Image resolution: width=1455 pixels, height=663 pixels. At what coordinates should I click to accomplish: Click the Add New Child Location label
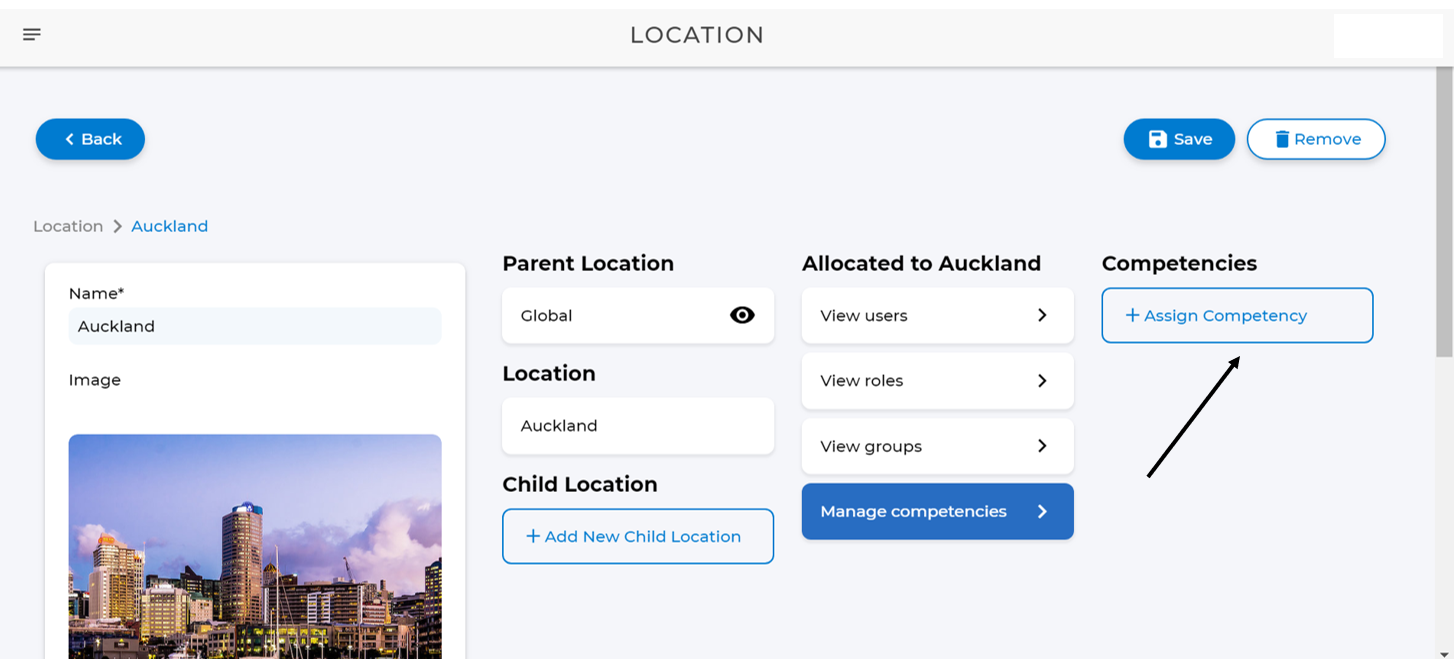click(643, 536)
